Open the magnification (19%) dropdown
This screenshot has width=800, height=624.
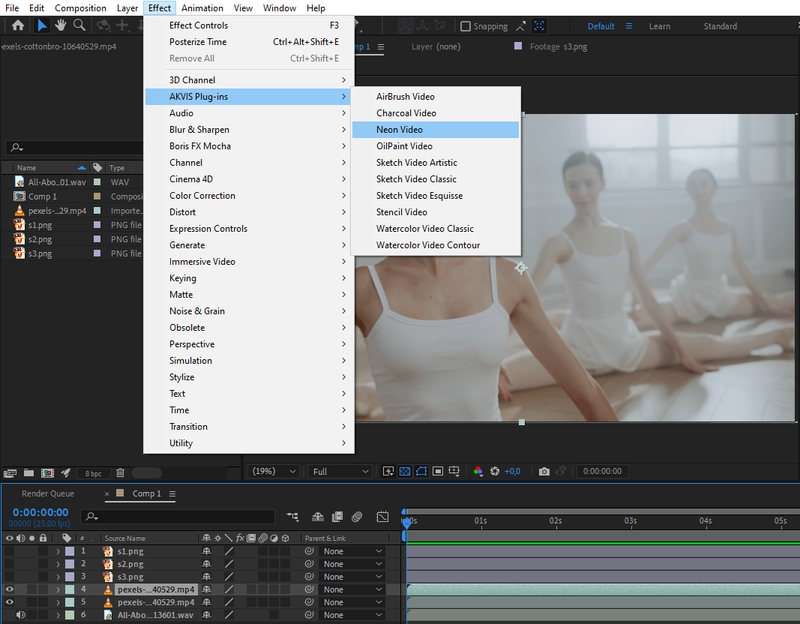pos(273,471)
